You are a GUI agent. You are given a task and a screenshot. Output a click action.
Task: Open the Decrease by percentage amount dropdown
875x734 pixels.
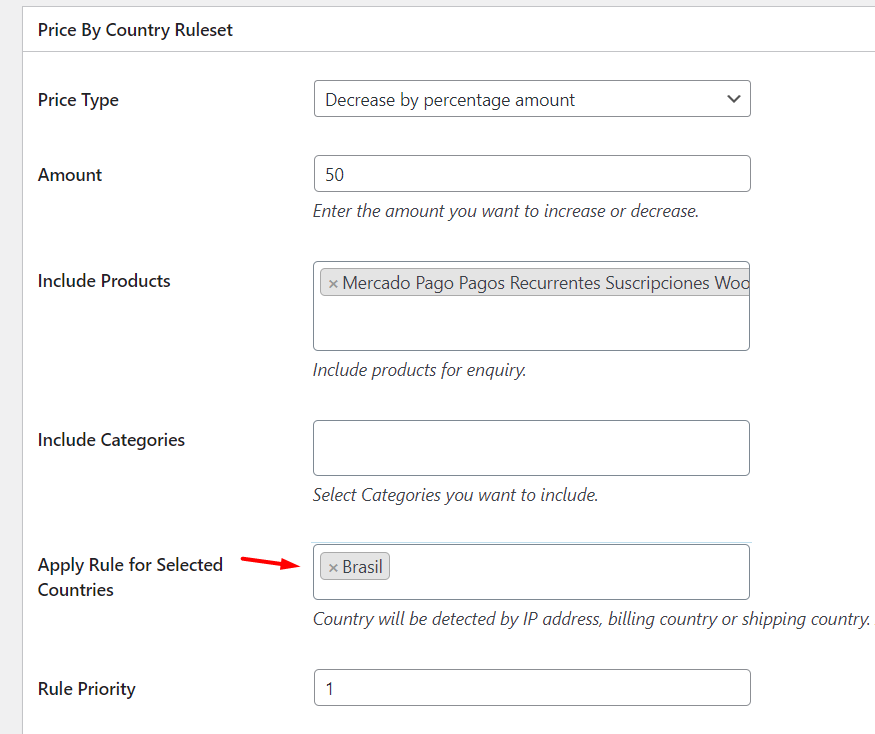tap(532, 99)
